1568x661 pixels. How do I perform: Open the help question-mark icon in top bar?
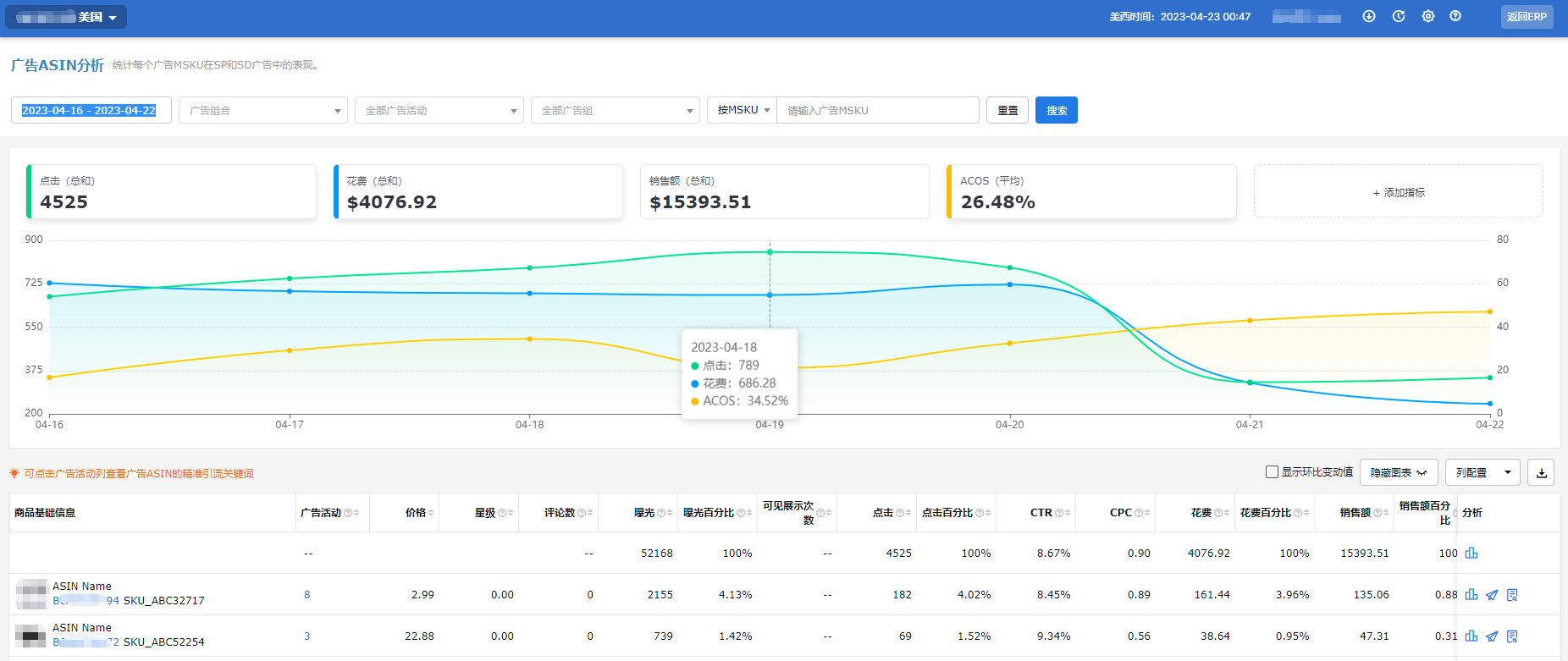click(1455, 16)
